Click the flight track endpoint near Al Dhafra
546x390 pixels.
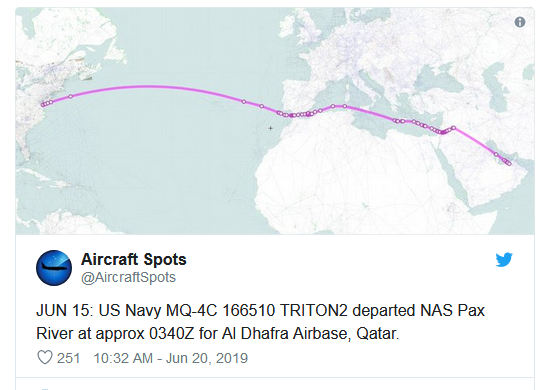[x=509, y=163]
